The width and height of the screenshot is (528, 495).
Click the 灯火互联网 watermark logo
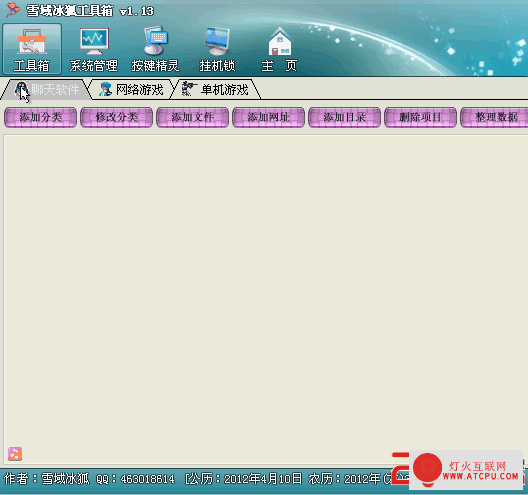click(x=466, y=470)
